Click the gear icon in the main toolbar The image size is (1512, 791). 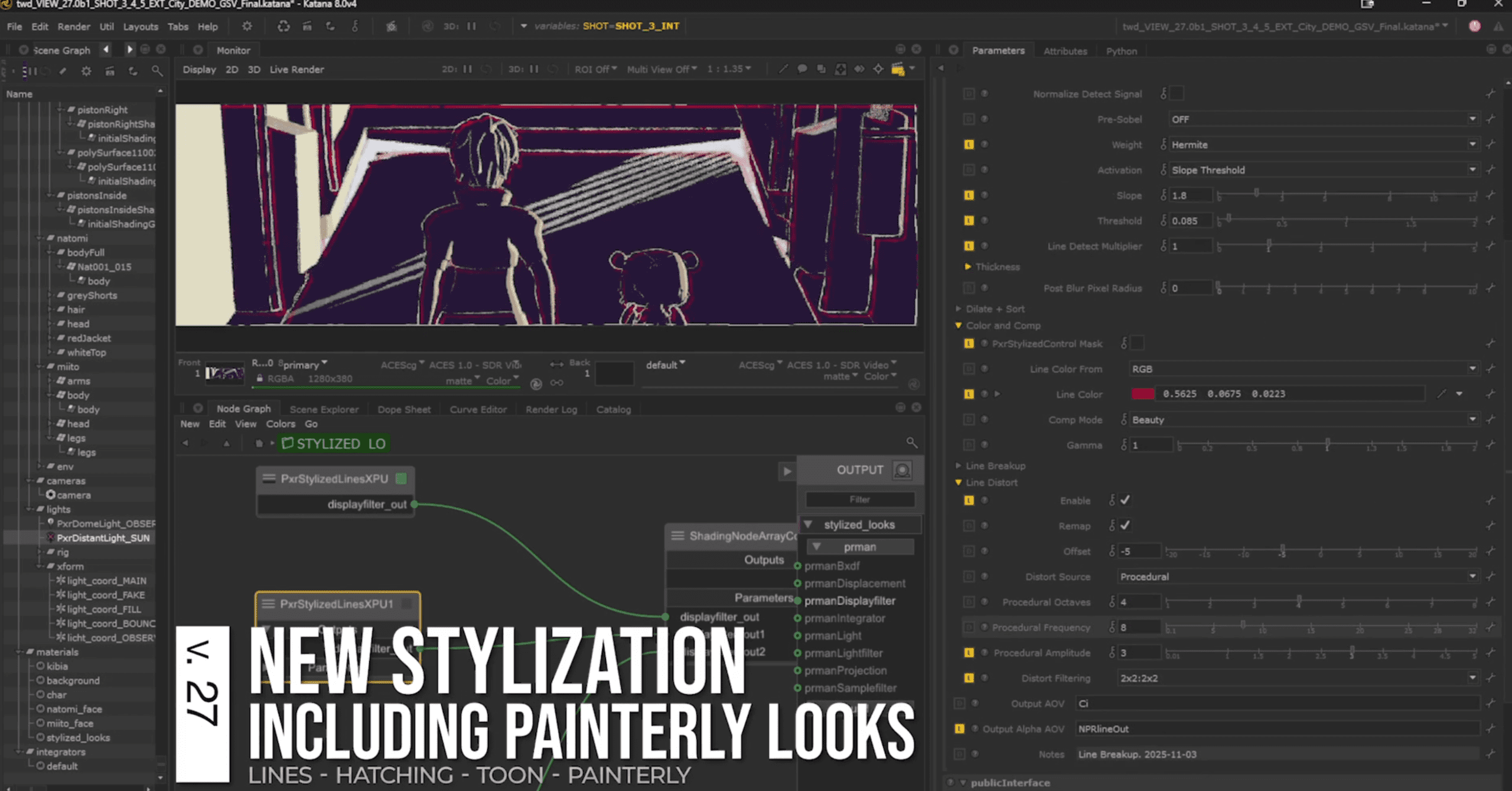(247, 27)
